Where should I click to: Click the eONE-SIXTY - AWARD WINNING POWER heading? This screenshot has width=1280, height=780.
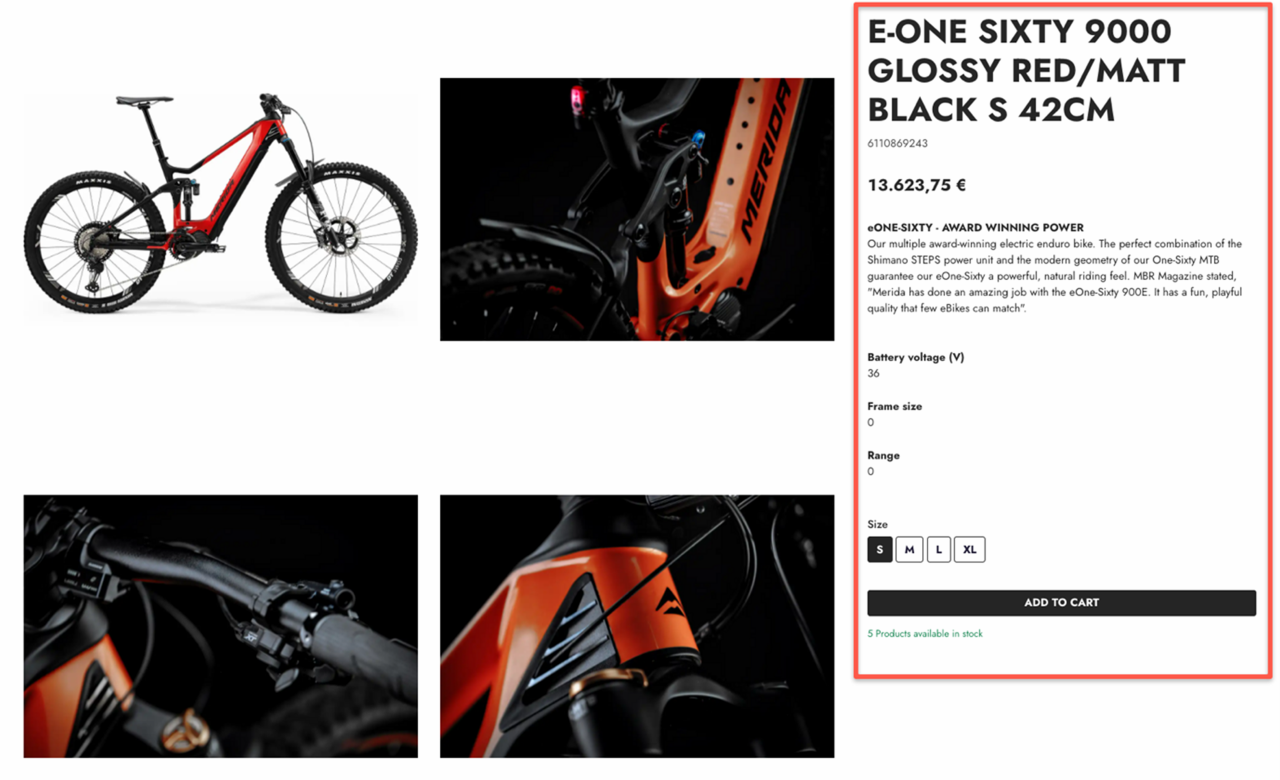click(x=975, y=228)
